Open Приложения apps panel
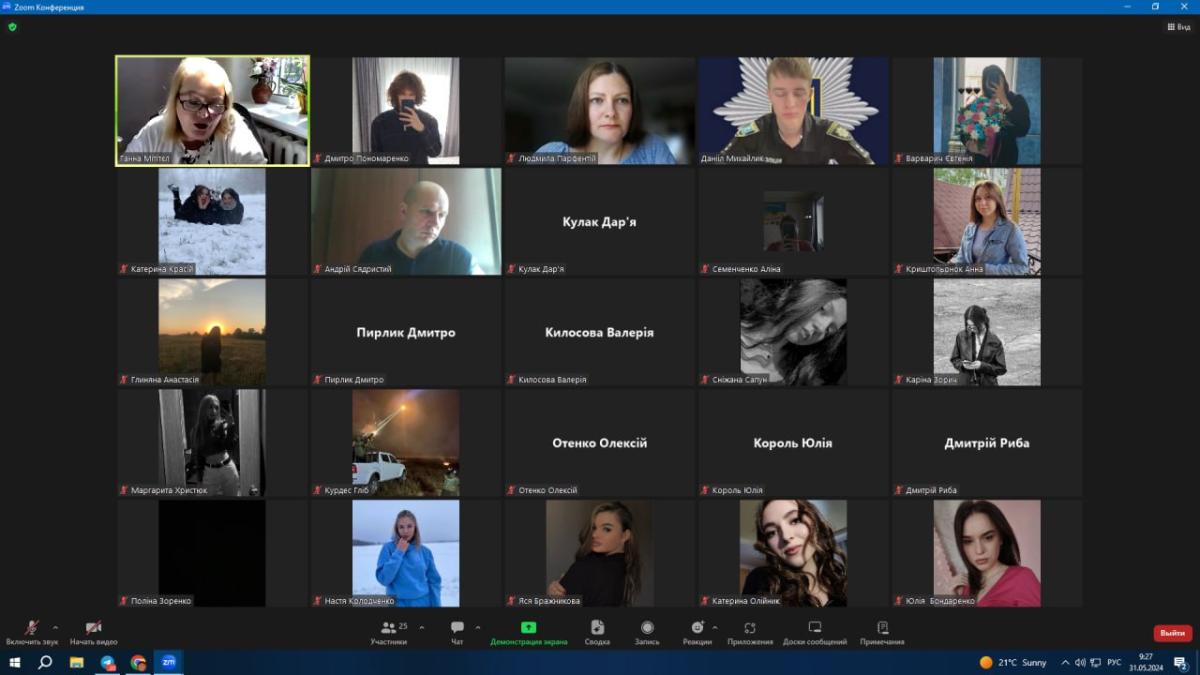1200x675 pixels. pyautogui.click(x=750, y=632)
